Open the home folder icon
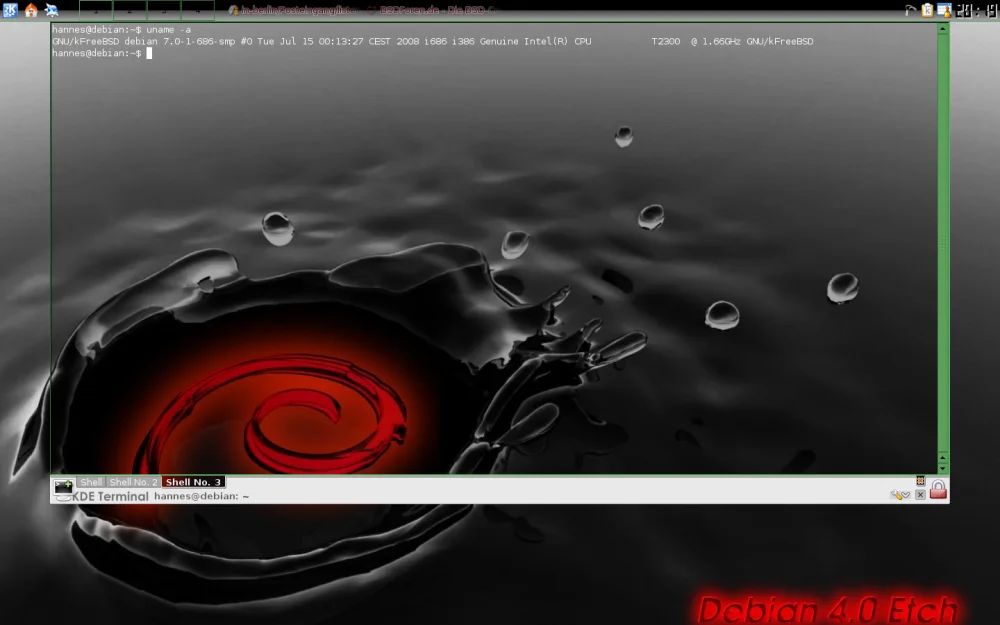Image resolution: width=1000 pixels, height=625 pixels. pos(31,10)
